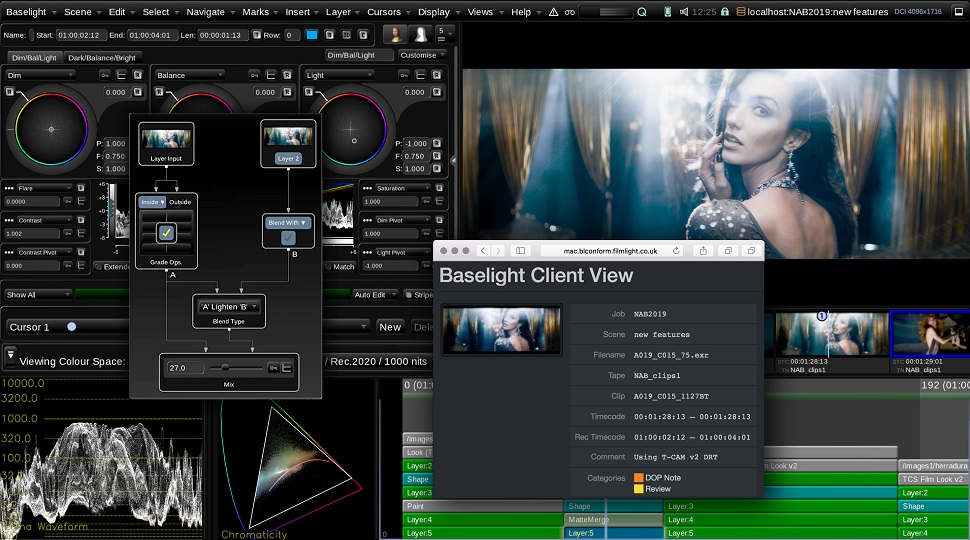Click the curve icon in the Mix node

287,368
